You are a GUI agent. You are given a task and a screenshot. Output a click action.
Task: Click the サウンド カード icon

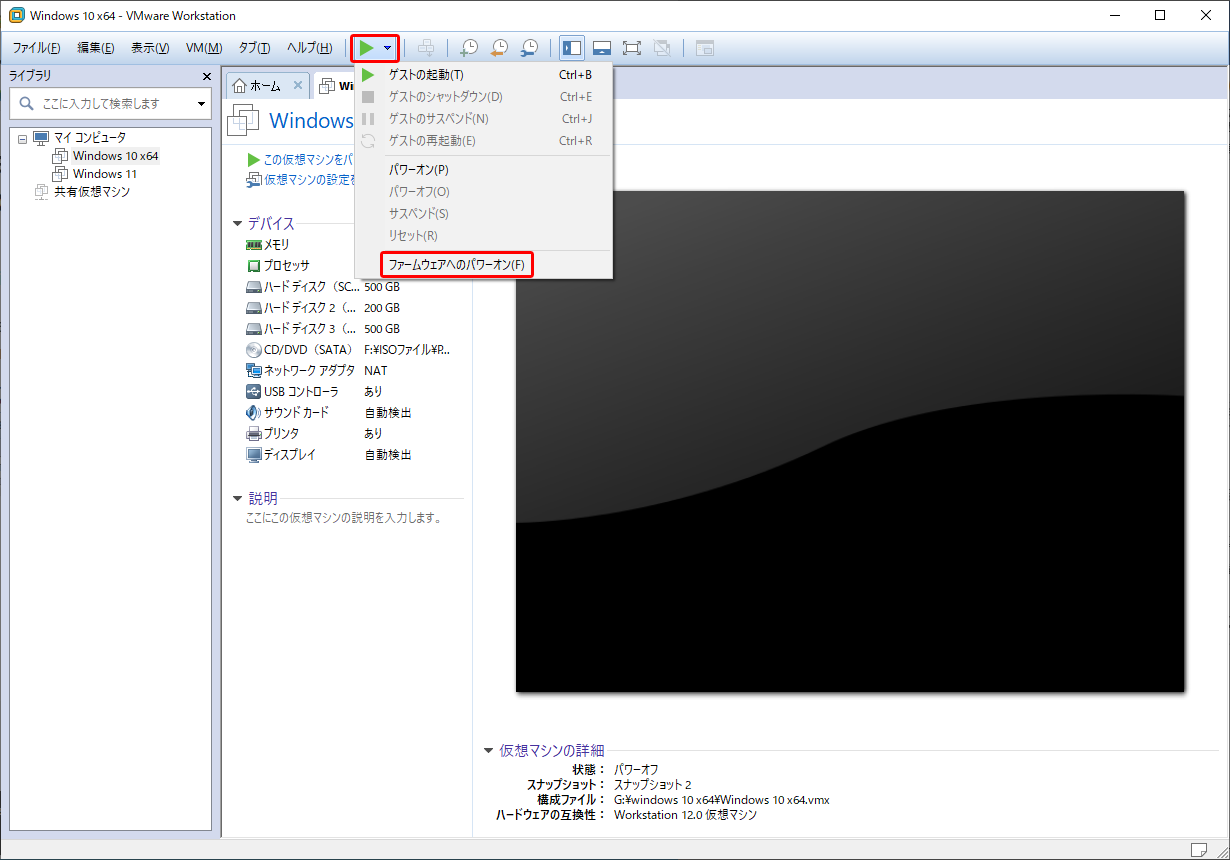click(x=254, y=413)
